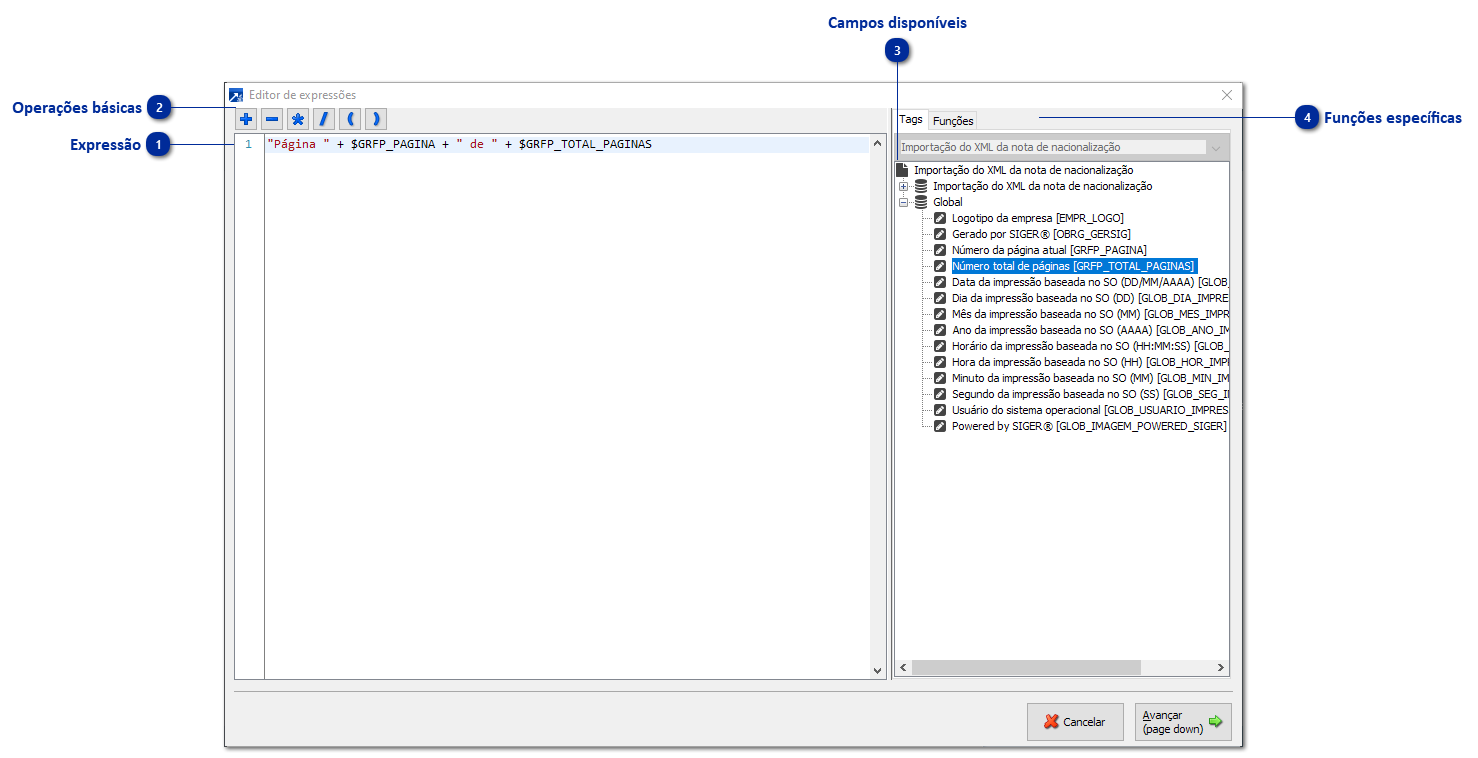Click the tag icon for Logotipo da empresa

(940, 218)
